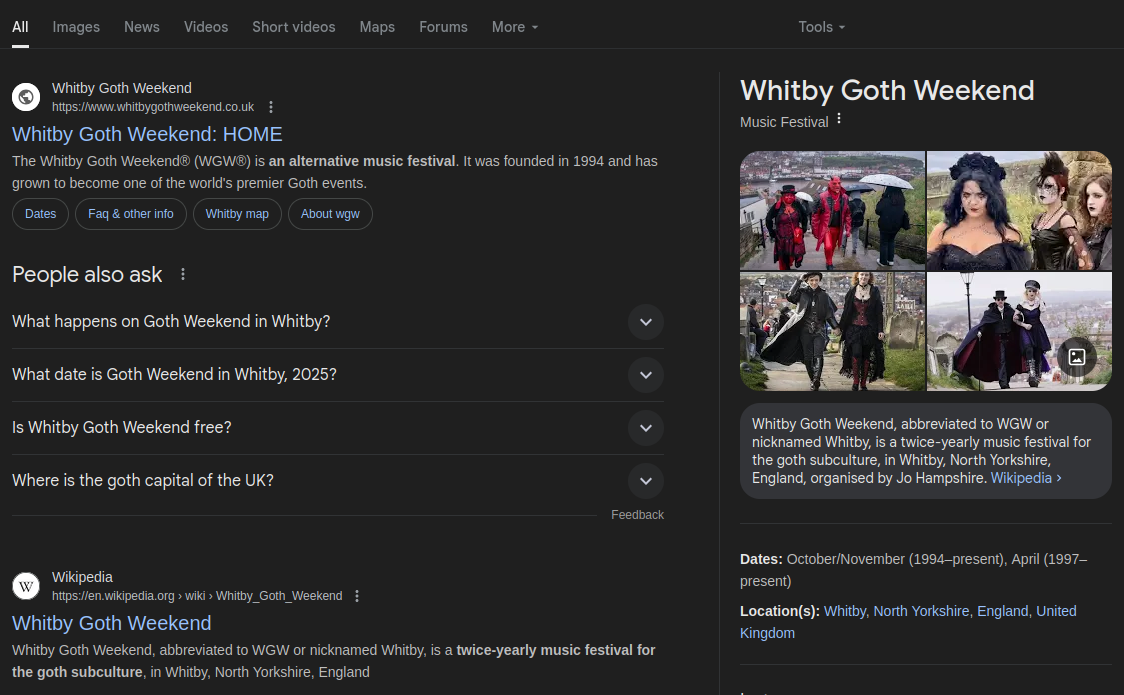Open options menu for Wikipedia result

tap(357, 596)
